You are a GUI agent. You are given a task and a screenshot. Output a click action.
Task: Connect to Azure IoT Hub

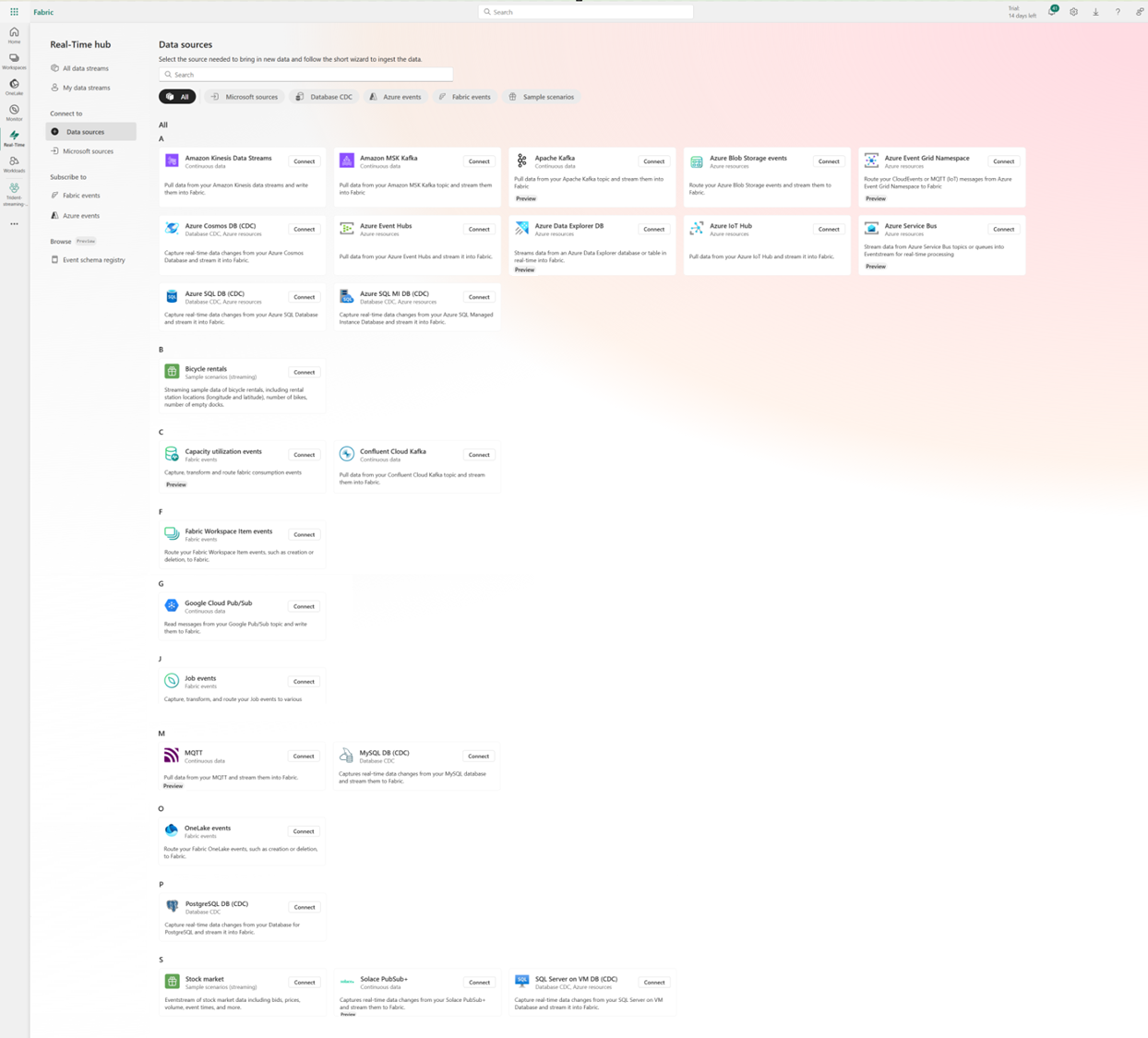click(829, 229)
